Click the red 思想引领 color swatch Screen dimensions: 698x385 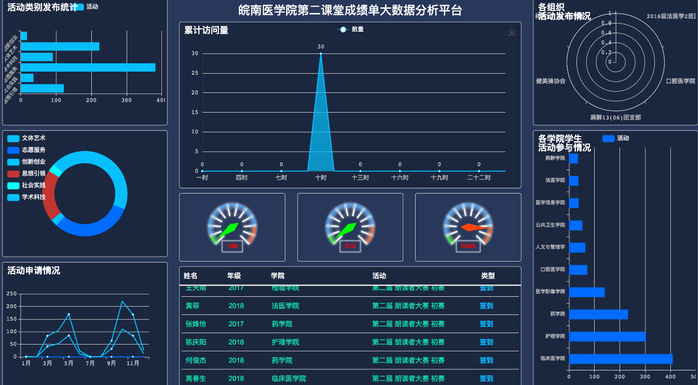point(13,174)
